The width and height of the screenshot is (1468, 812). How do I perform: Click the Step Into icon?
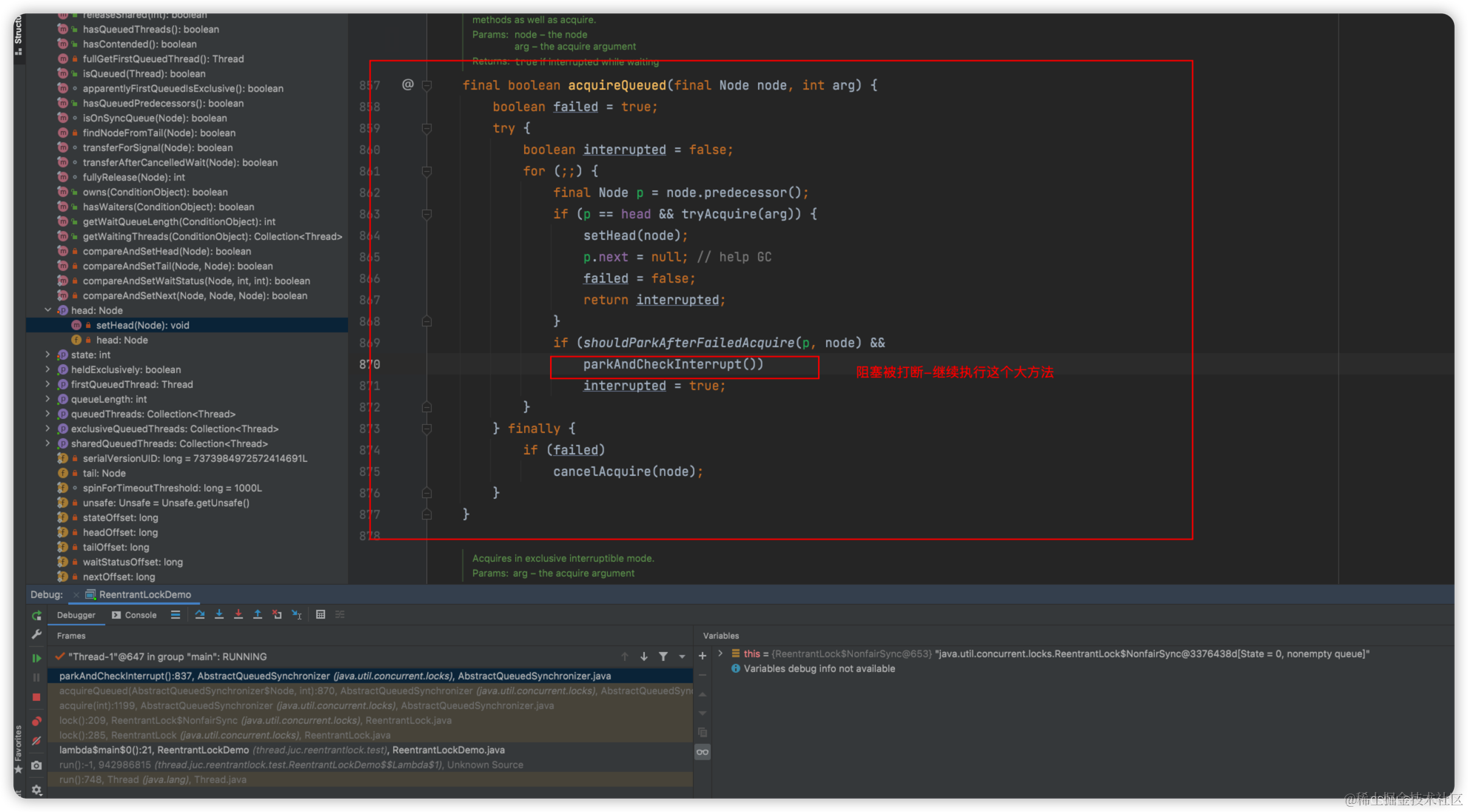(219, 614)
